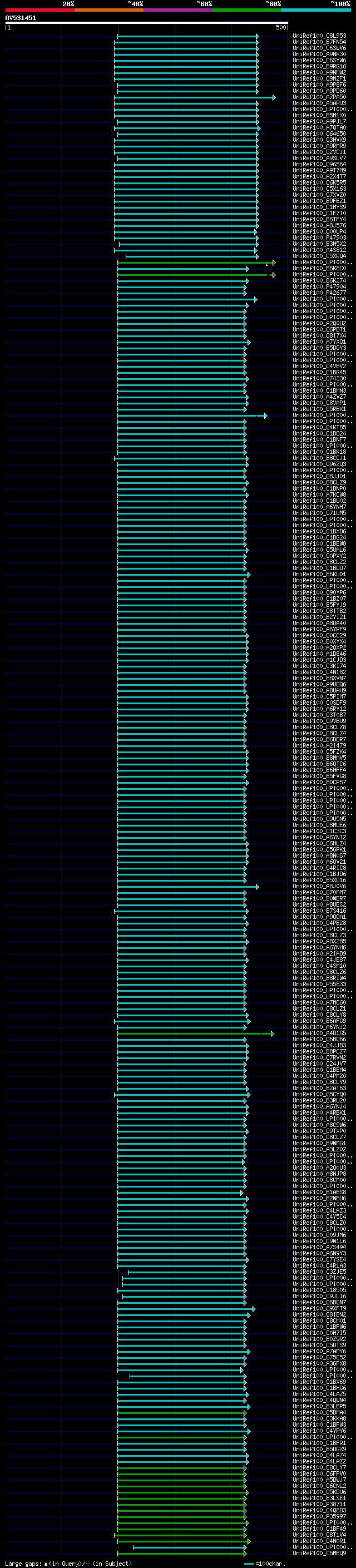
Task: Select hit label UniRef100_A7YXQ1
Action: [319, 342]
